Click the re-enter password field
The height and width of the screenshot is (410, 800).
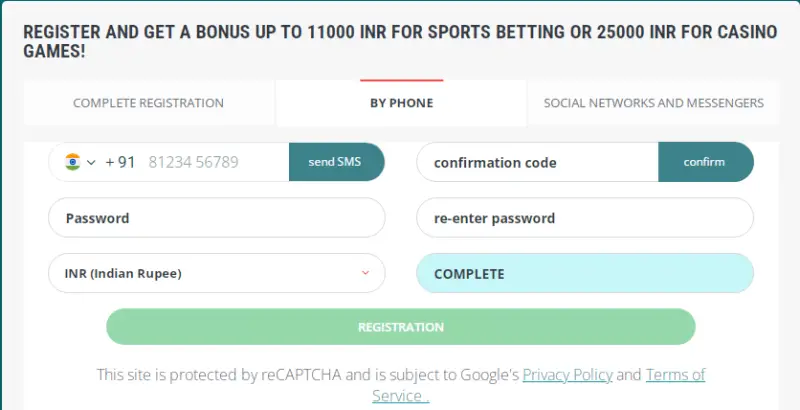584,218
